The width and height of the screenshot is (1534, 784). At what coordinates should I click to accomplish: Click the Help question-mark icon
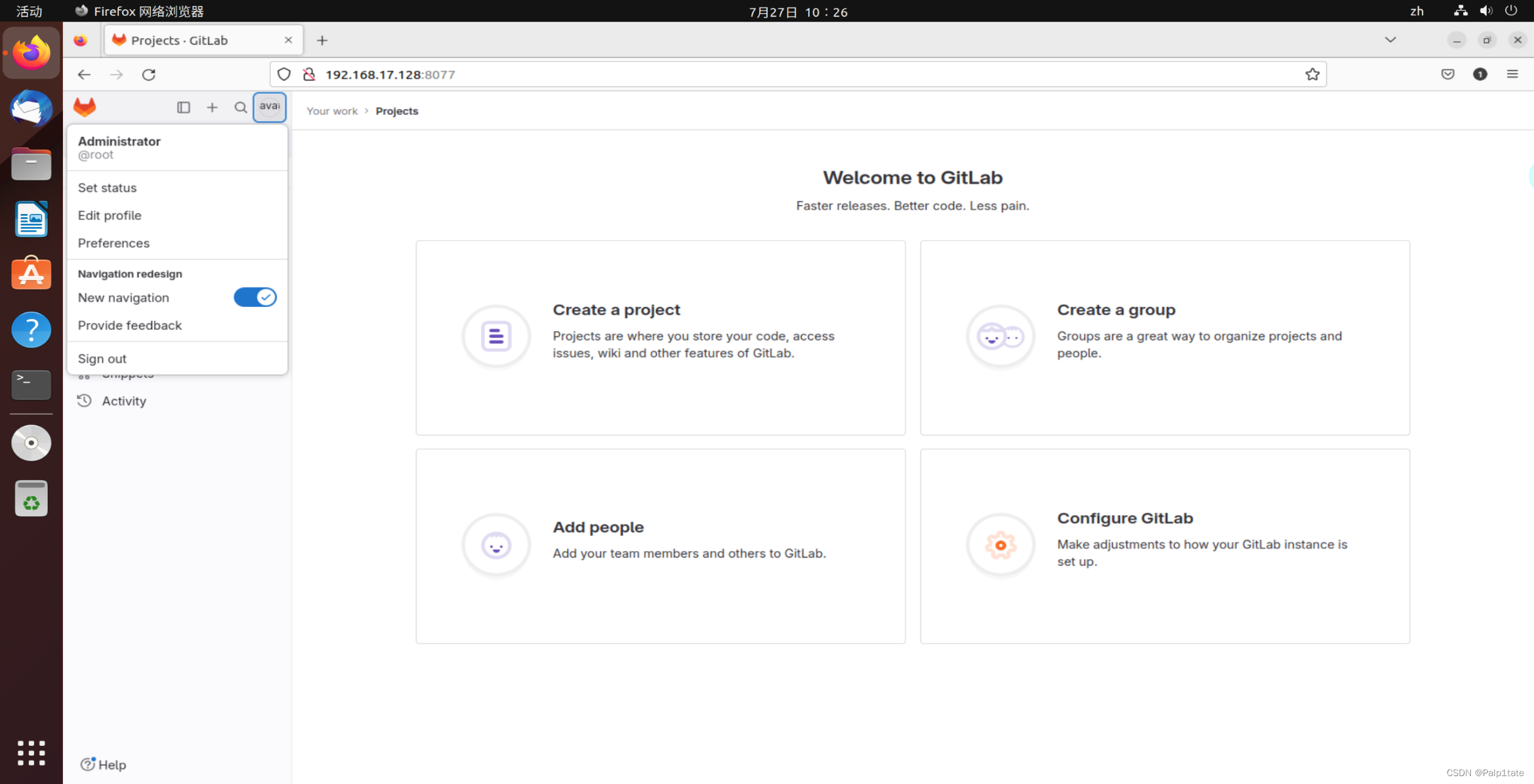pos(87,764)
